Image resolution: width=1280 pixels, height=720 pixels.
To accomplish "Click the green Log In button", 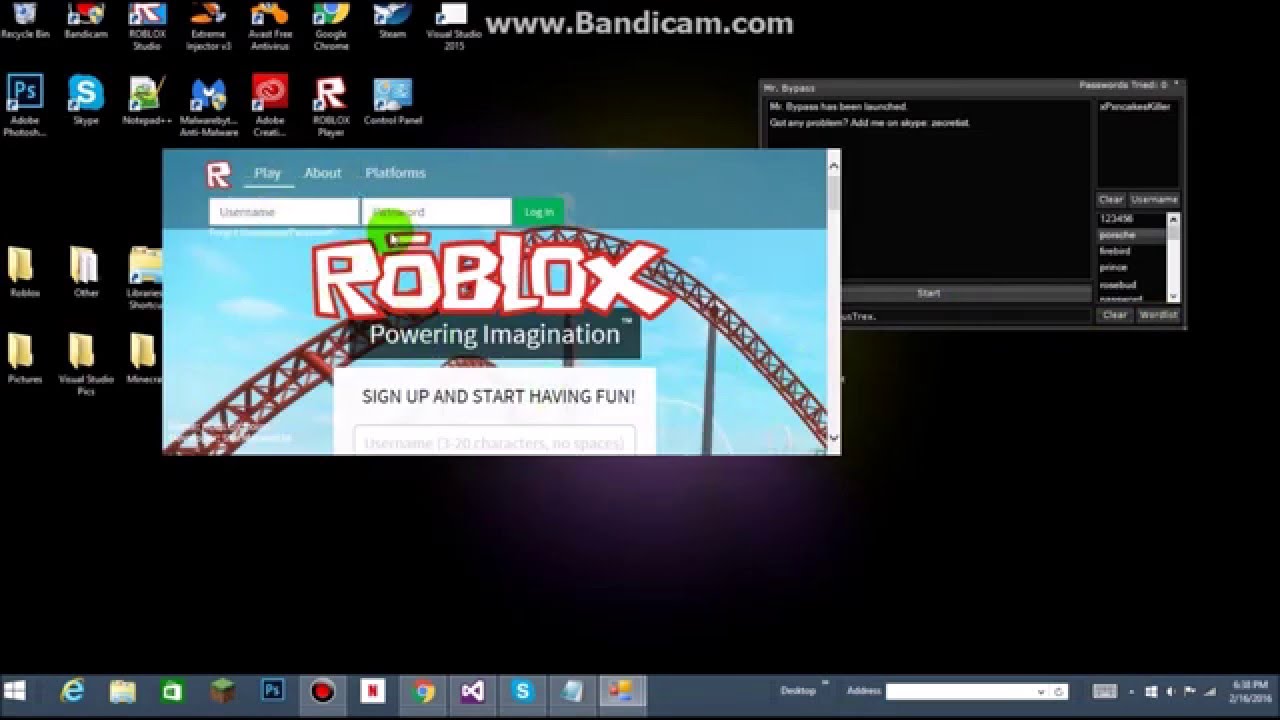I will pos(538,212).
